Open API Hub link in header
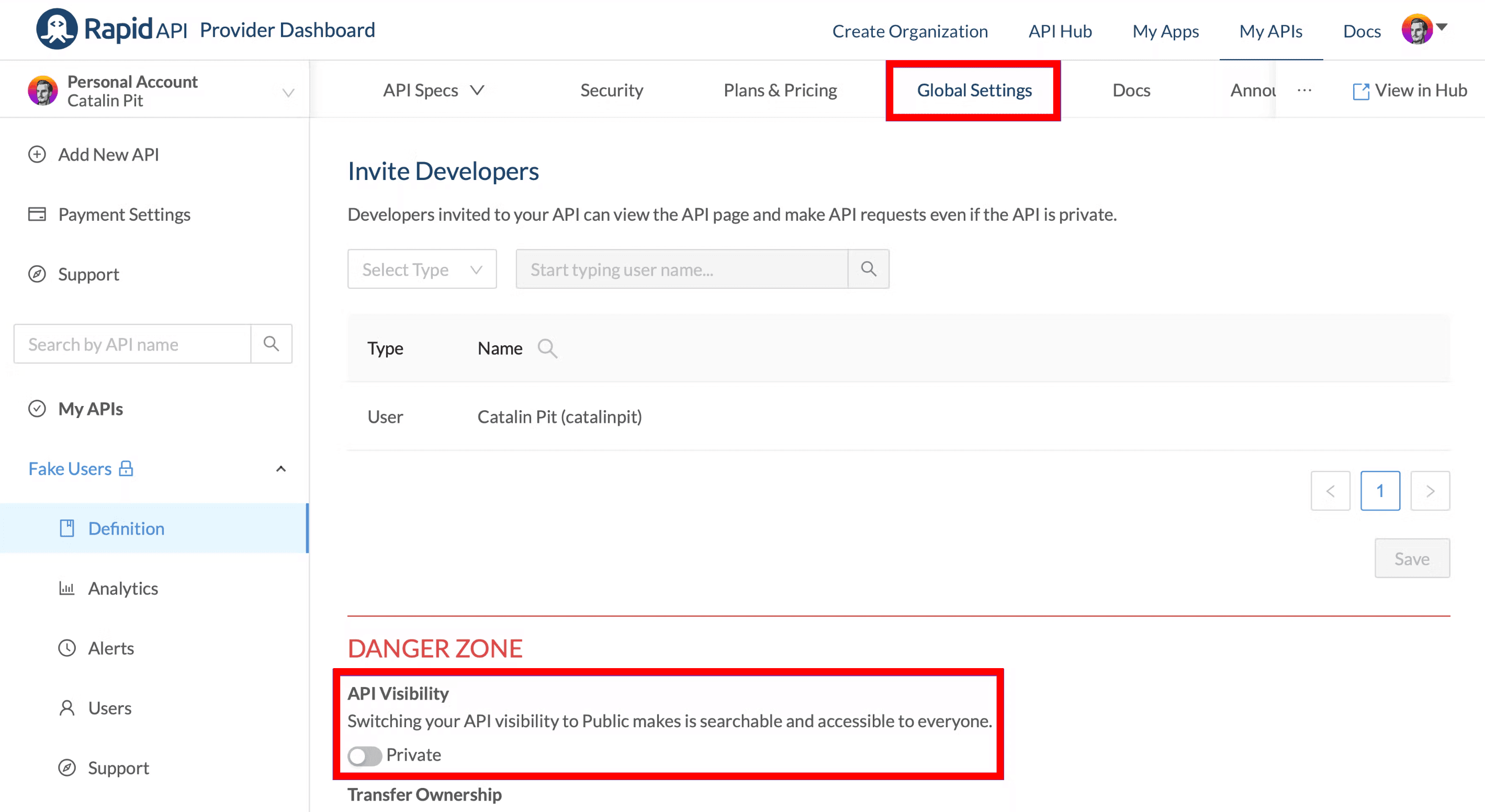The width and height of the screenshot is (1485, 812). click(x=1060, y=31)
